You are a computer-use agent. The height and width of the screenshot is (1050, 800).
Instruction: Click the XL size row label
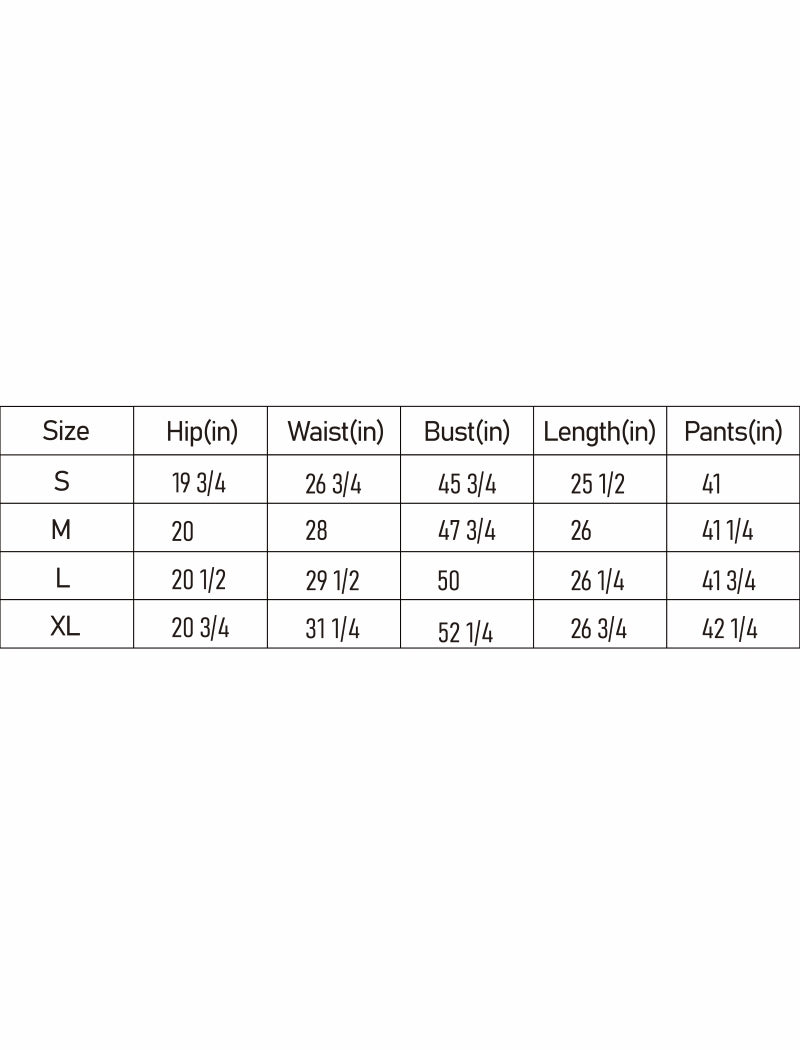tap(65, 627)
